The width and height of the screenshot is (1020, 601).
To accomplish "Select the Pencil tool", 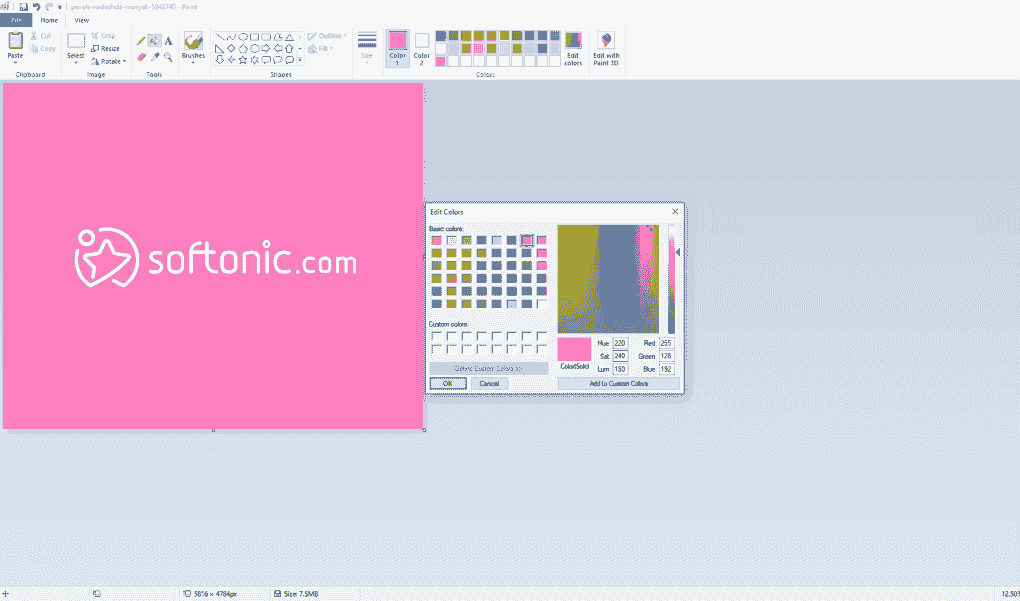I will click(141, 41).
